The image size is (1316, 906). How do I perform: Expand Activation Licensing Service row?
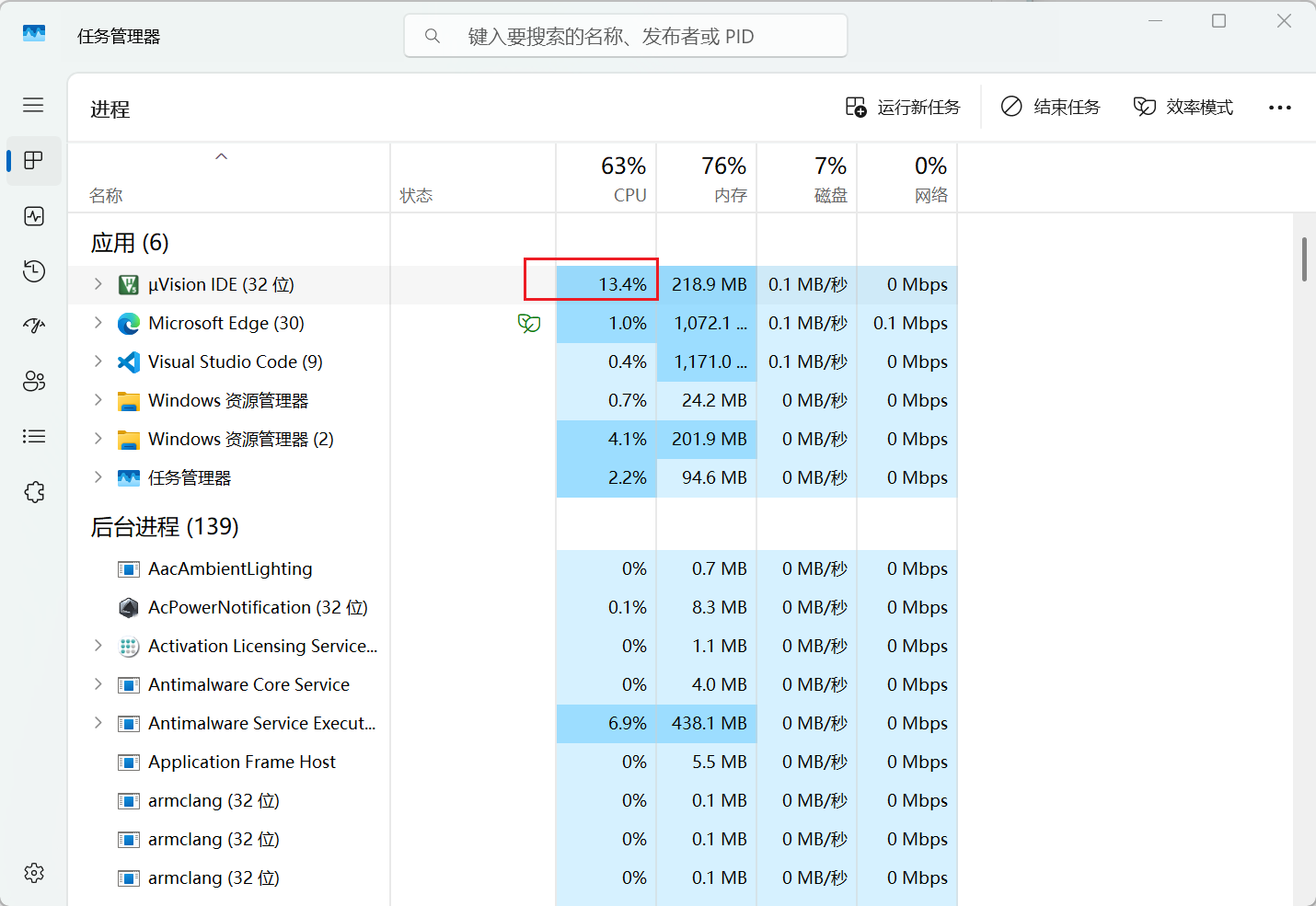(x=98, y=646)
